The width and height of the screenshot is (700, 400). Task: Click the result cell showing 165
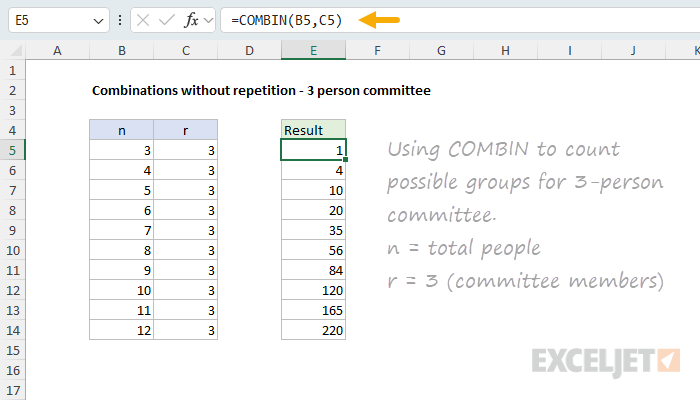[x=313, y=310]
